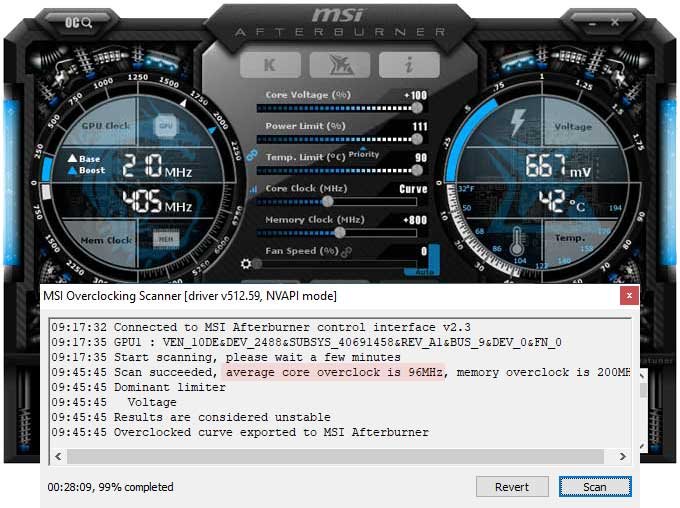Click the Fan Speed 0 value
Screen dimensions: 680x508
(x=424, y=251)
